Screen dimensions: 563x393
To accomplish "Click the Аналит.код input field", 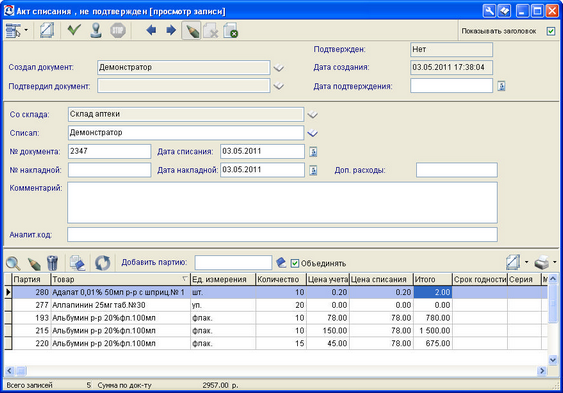I will click(x=283, y=235).
